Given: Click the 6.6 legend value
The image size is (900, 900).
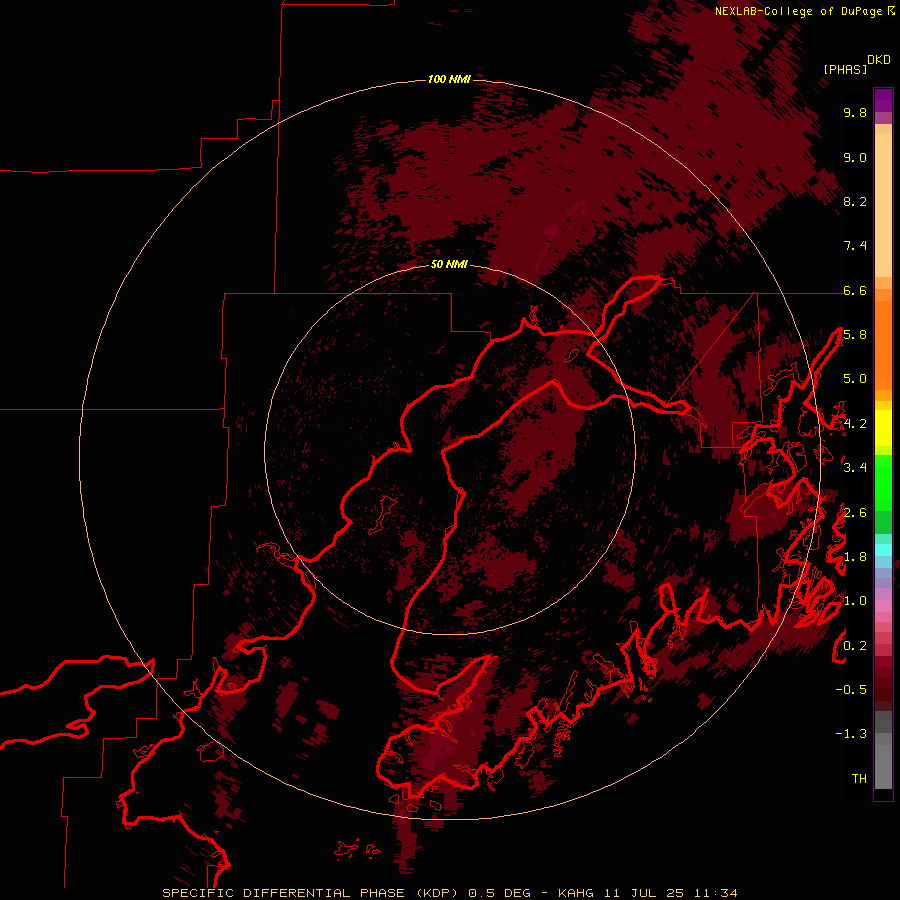Looking at the screenshot, I should coord(855,290).
